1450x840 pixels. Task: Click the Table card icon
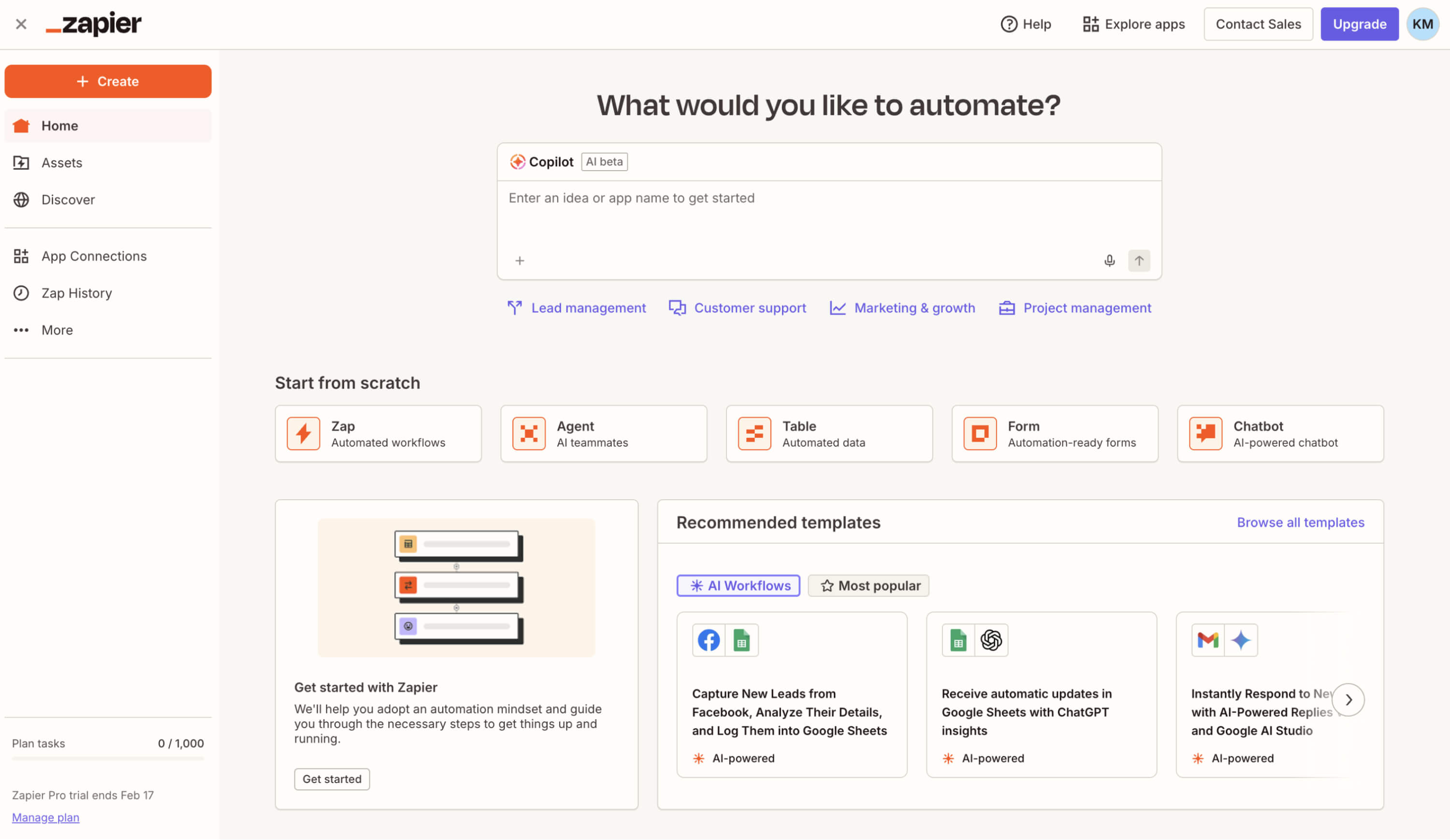point(754,434)
